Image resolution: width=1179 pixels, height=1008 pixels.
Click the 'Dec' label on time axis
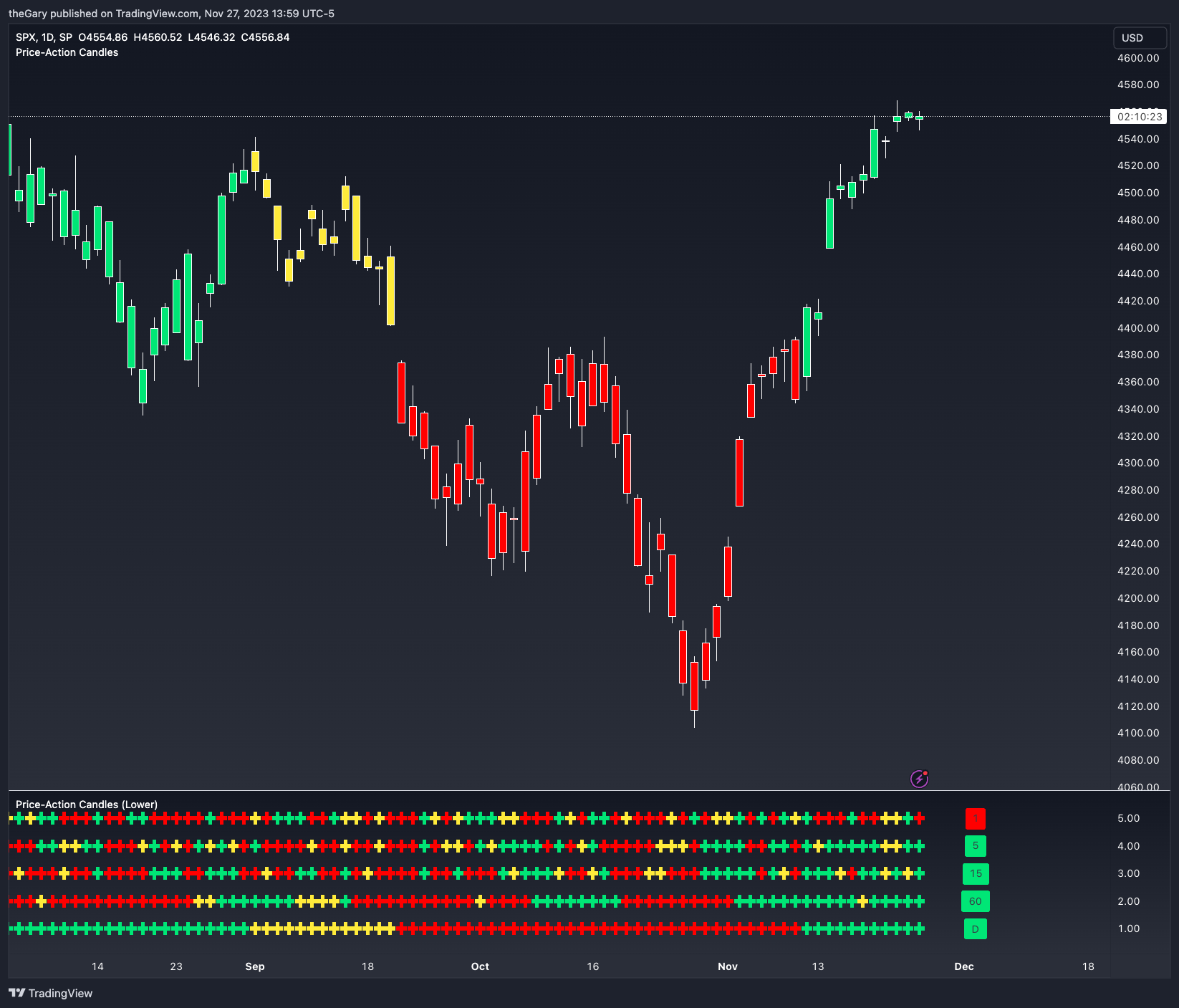point(964,966)
